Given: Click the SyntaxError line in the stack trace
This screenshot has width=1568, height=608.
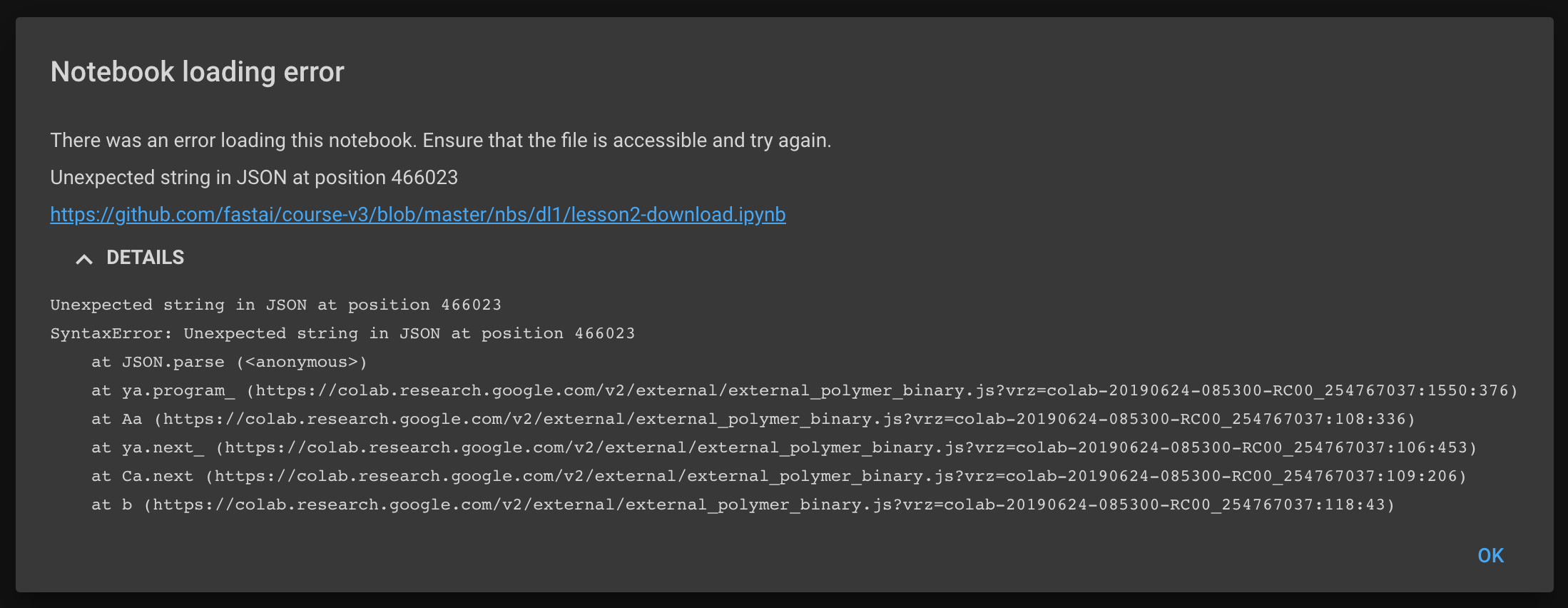Looking at the screenshot, I should [x=342, y=333].
